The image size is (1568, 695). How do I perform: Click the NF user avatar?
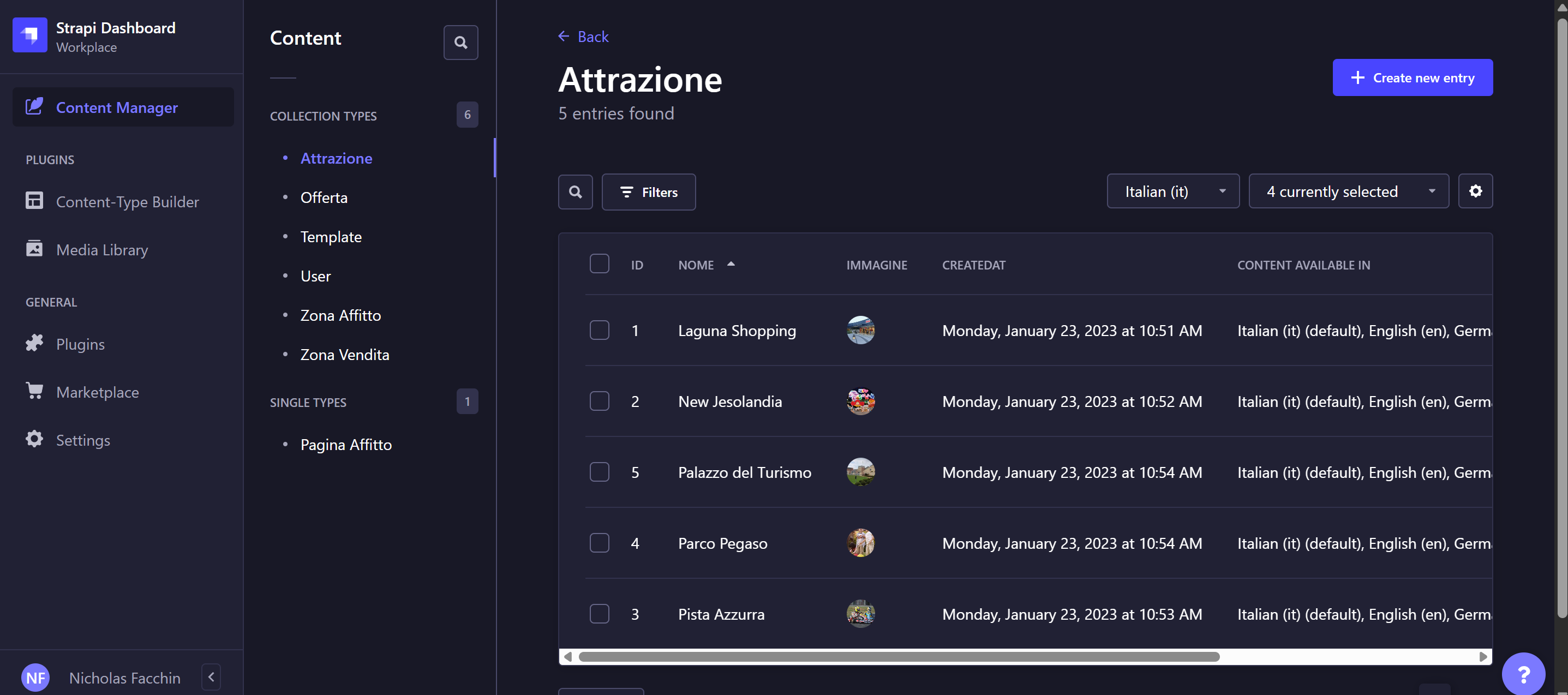(35, 678)
